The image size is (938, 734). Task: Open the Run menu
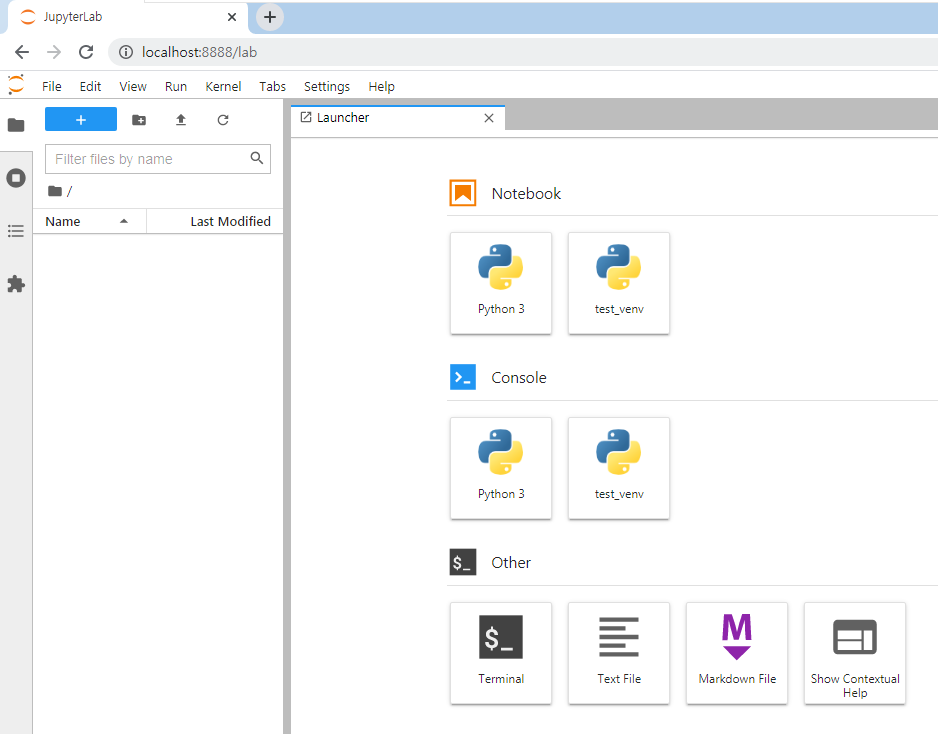pos(176,86)
